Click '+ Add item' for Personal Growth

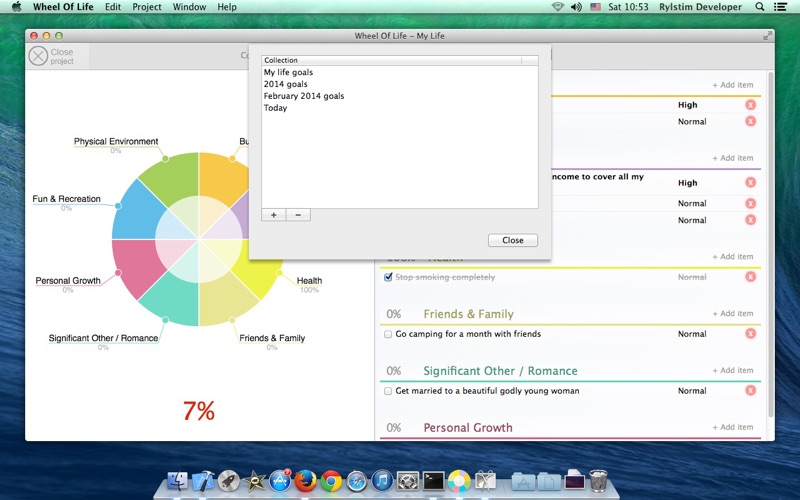(x=733, y=427)
